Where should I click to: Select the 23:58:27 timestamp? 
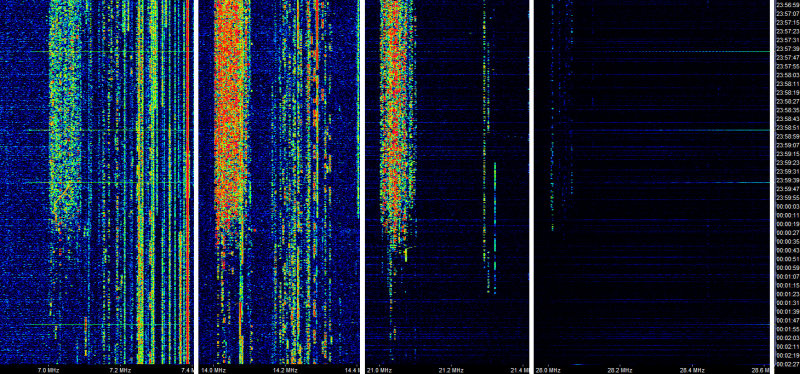(787, 102)
